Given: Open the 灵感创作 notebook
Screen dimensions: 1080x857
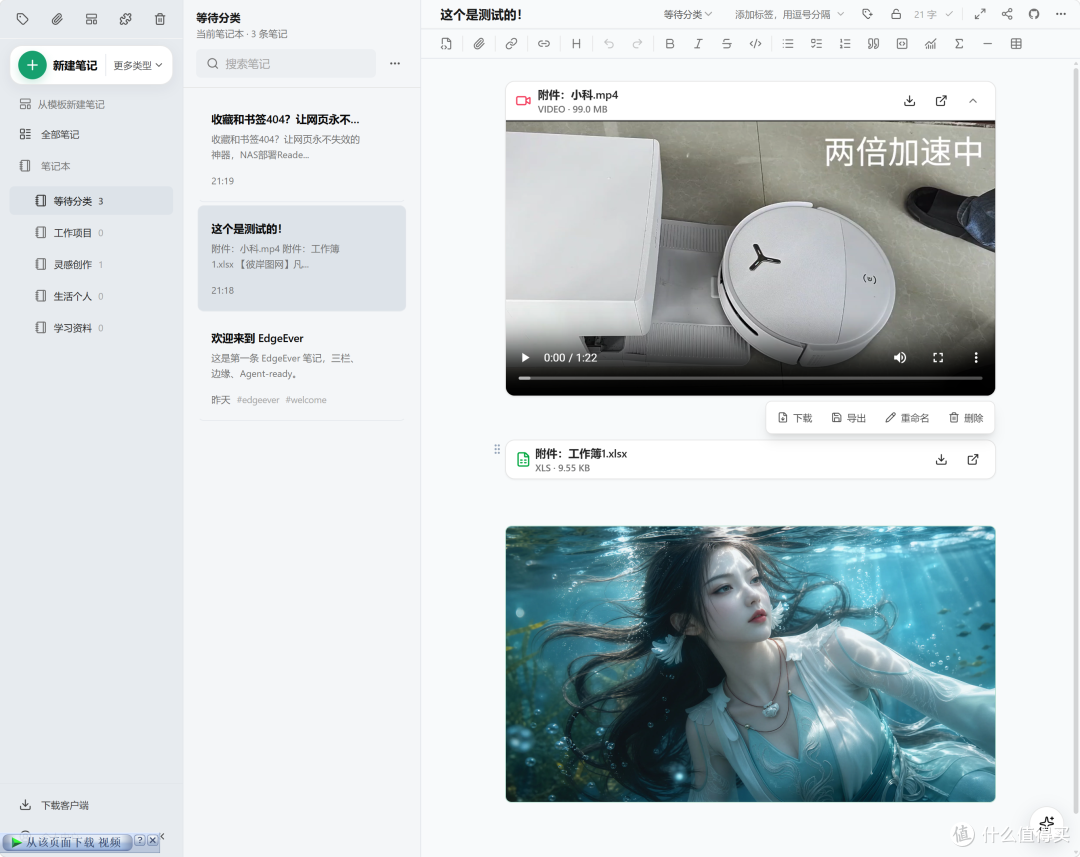Looking at the screenshot, I should coord(91,265).
